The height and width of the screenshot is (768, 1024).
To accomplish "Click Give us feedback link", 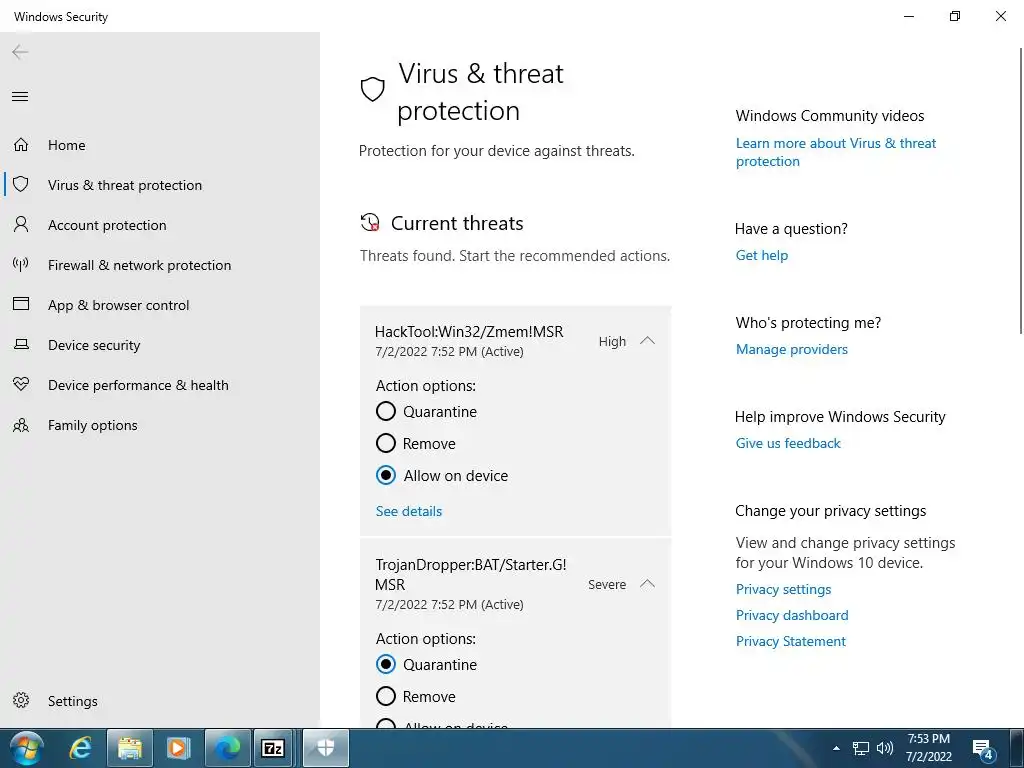I will 788,443.
